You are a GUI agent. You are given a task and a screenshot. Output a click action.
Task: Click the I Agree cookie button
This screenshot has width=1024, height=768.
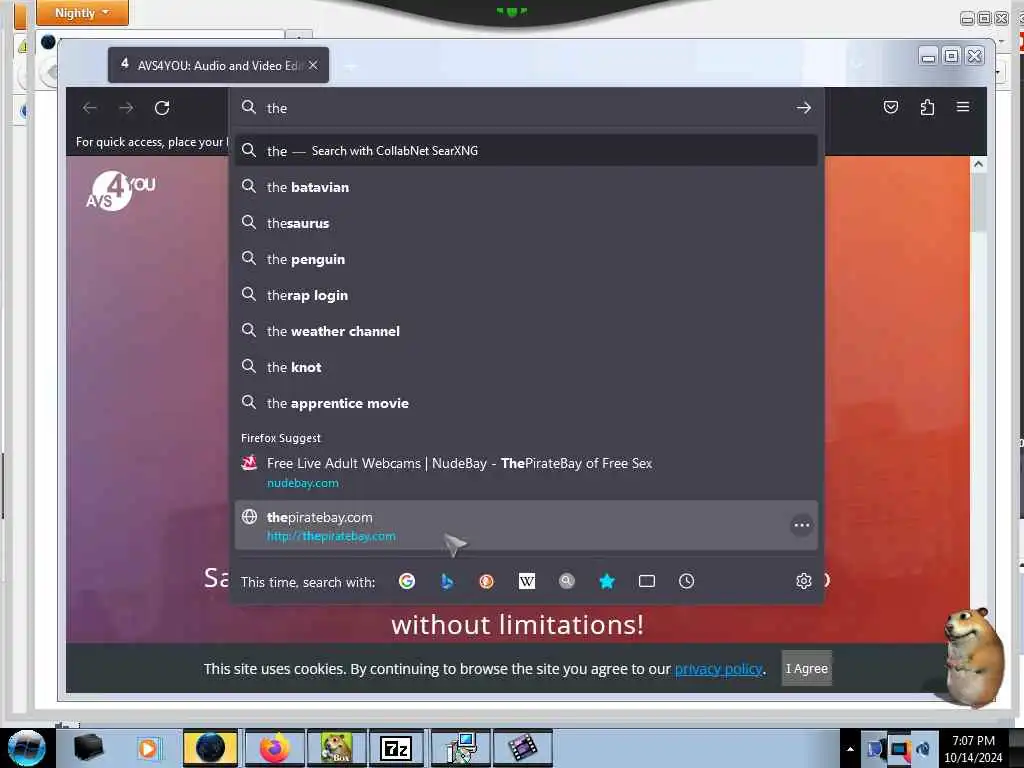807,668
